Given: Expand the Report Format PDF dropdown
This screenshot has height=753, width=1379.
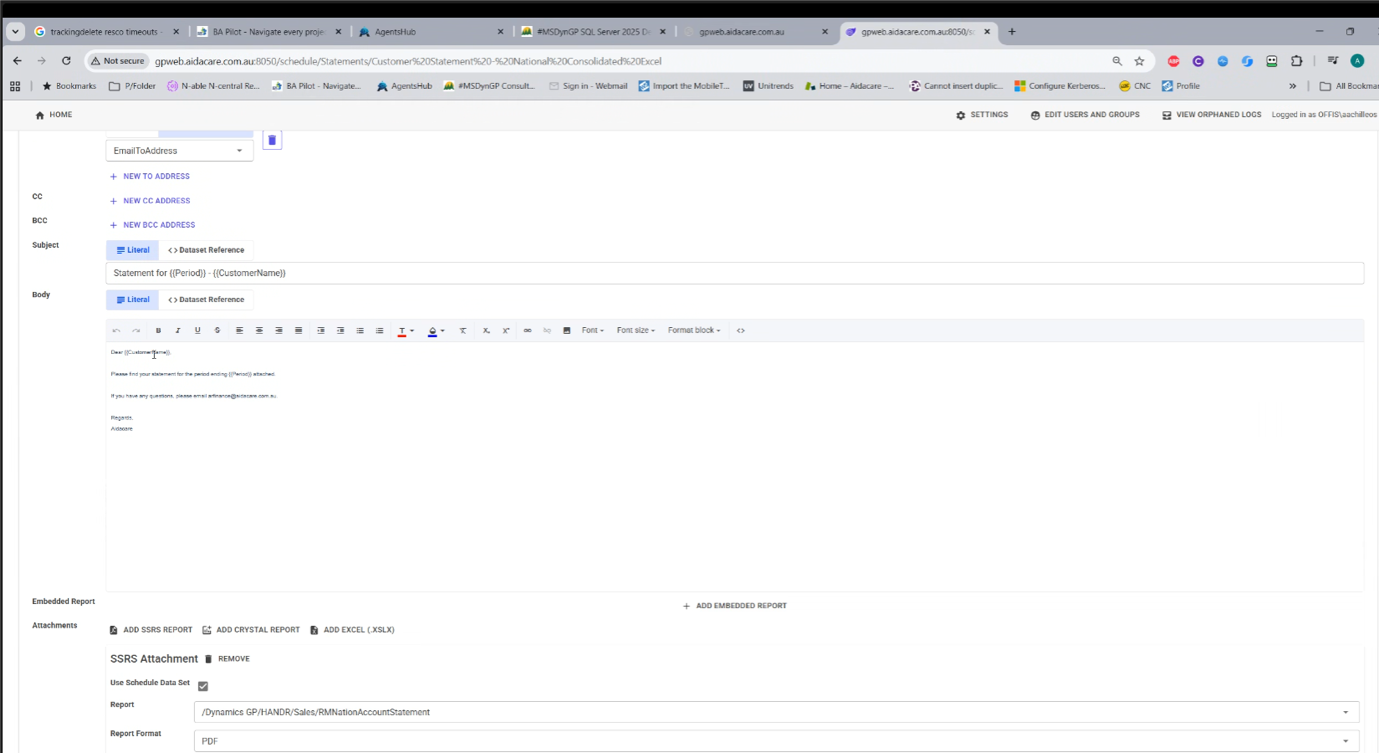Looking at the screenshot, I should tap(776, 741).
